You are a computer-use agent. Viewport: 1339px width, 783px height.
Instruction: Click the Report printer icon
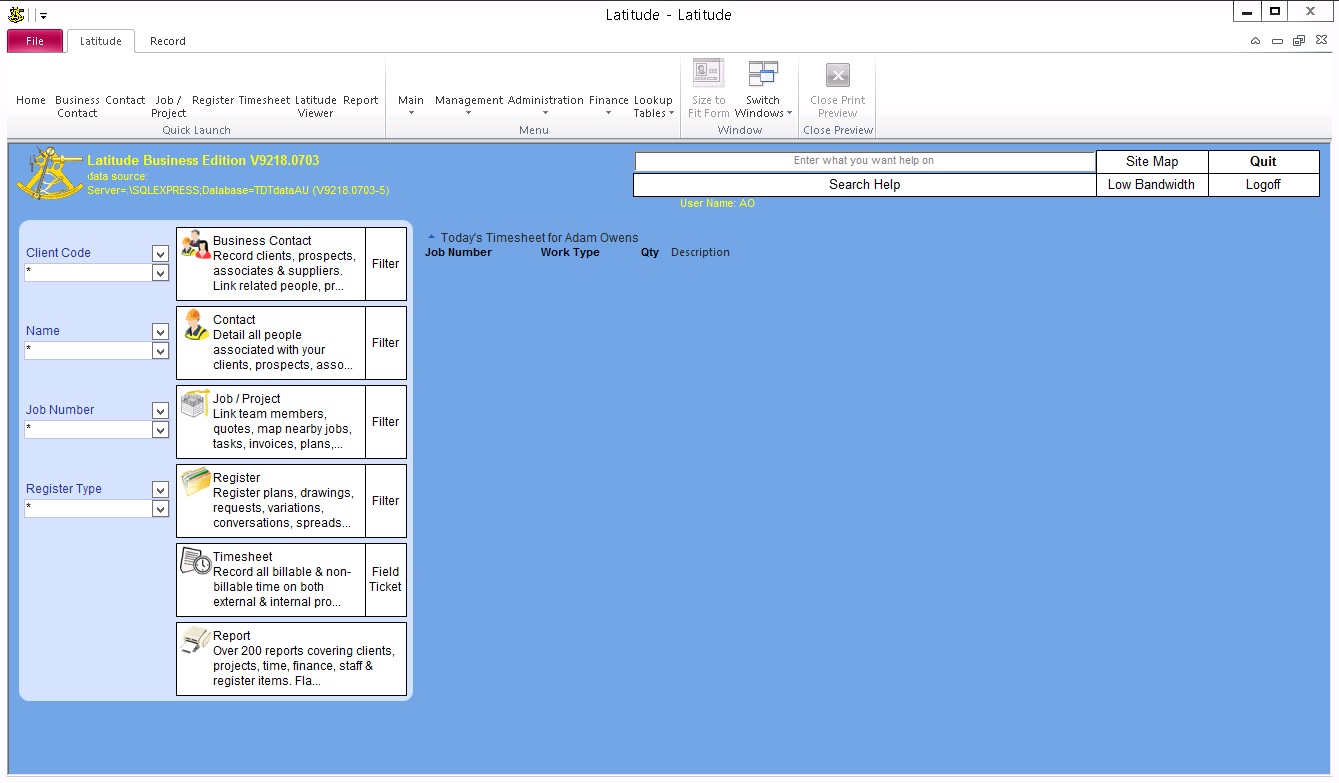(195, 641)
